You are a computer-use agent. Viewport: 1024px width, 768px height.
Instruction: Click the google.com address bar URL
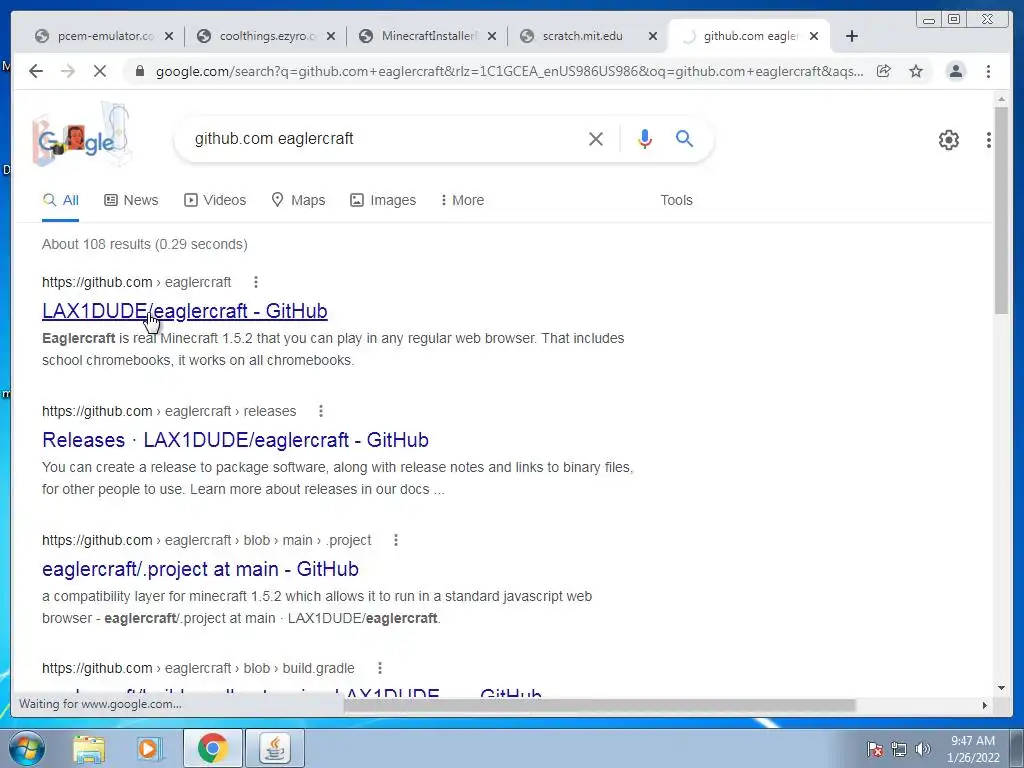pos(509,71)
